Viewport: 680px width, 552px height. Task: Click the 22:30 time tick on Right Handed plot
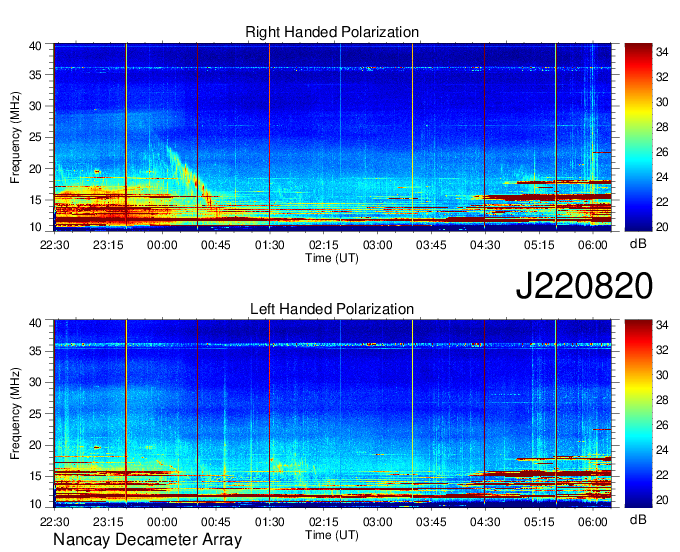(55, 245)
